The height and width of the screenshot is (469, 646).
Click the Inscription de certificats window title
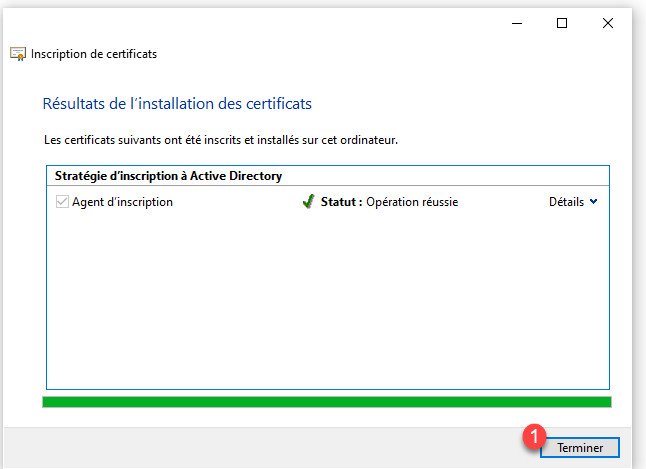pos(94,54)
